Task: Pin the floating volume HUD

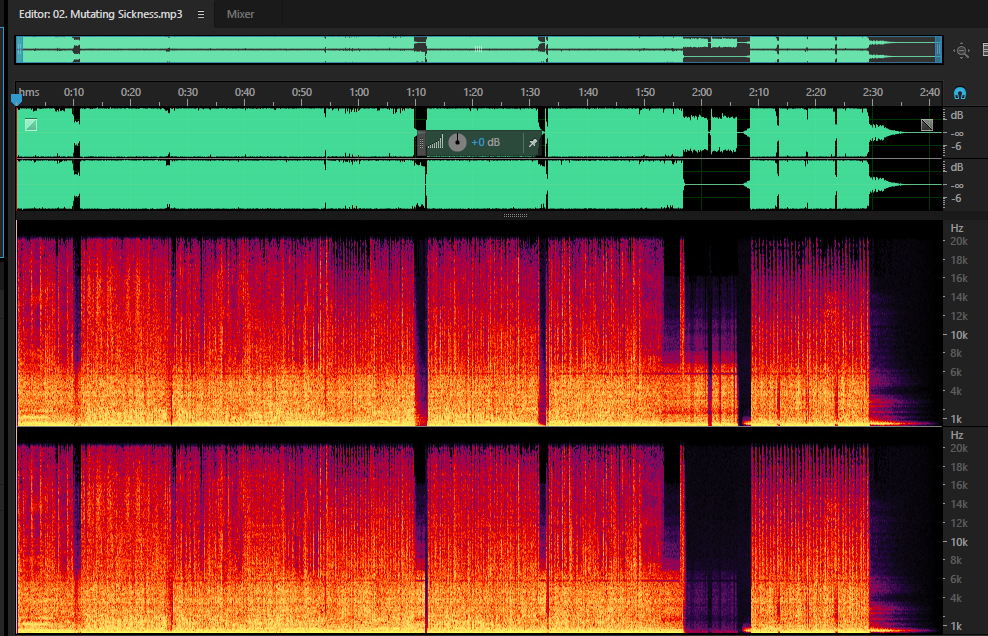Action: (533, 143)
